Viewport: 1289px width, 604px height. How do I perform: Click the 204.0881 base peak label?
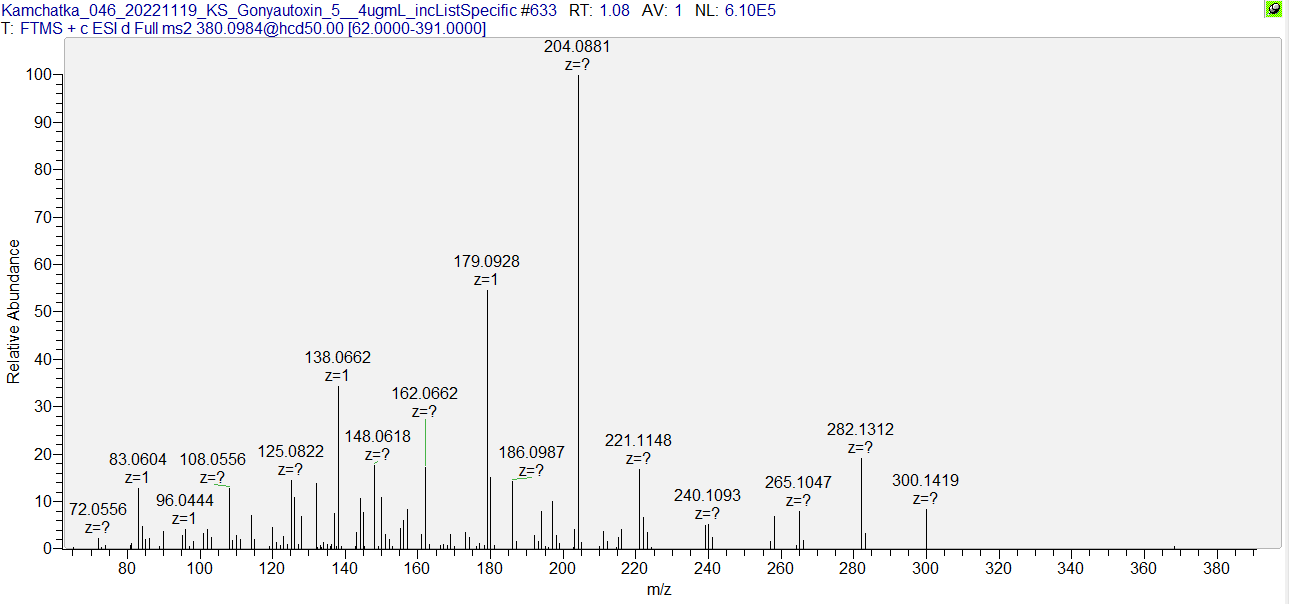pyautogui.click(x=577, y=46)
